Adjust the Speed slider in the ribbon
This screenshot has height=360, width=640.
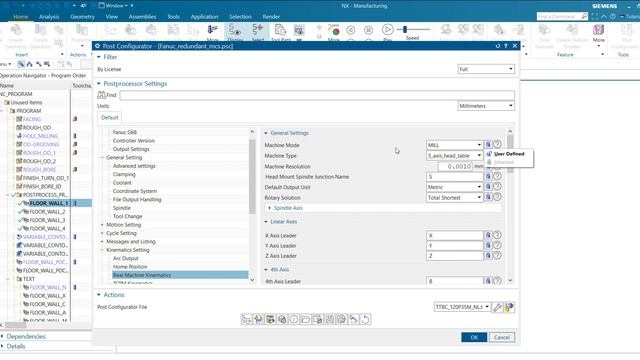tap(405, 29)
